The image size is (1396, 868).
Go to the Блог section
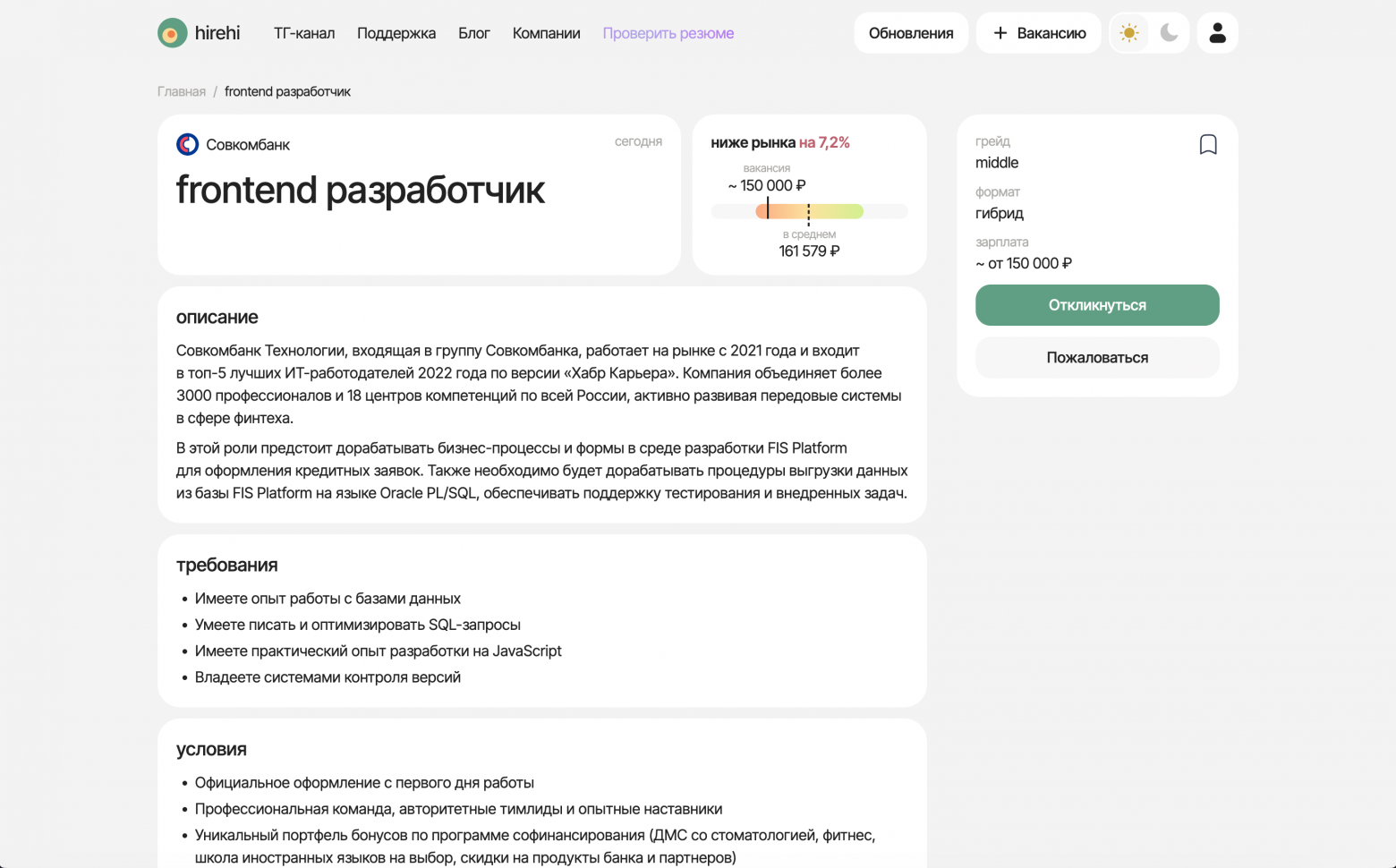tap(473, 33)
